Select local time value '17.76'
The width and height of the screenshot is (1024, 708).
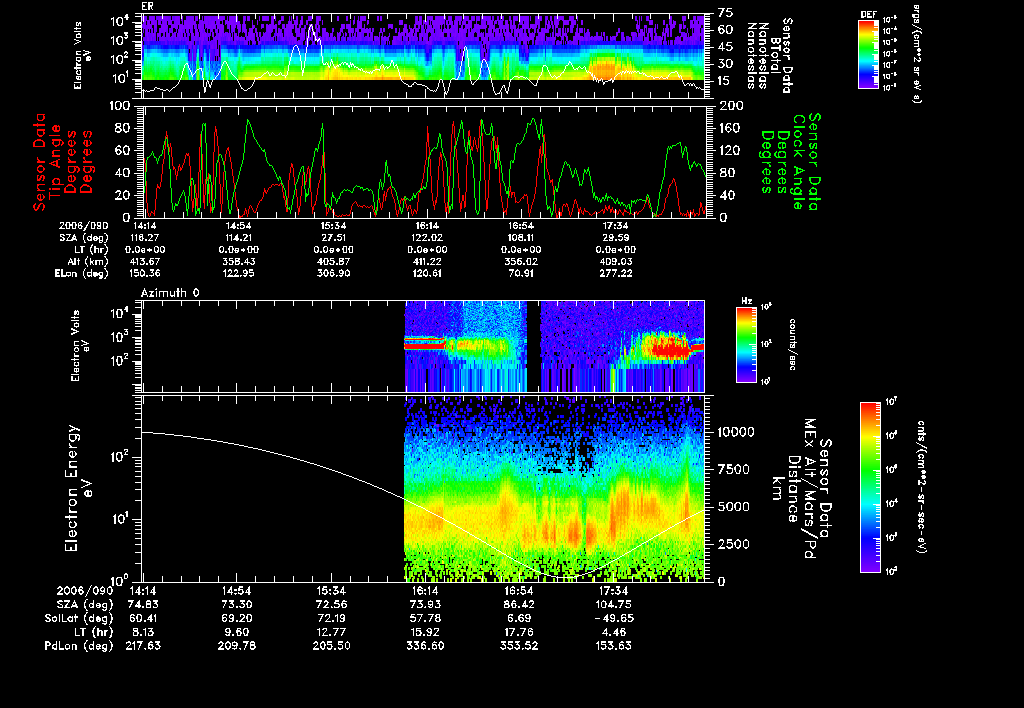(519, 632)
